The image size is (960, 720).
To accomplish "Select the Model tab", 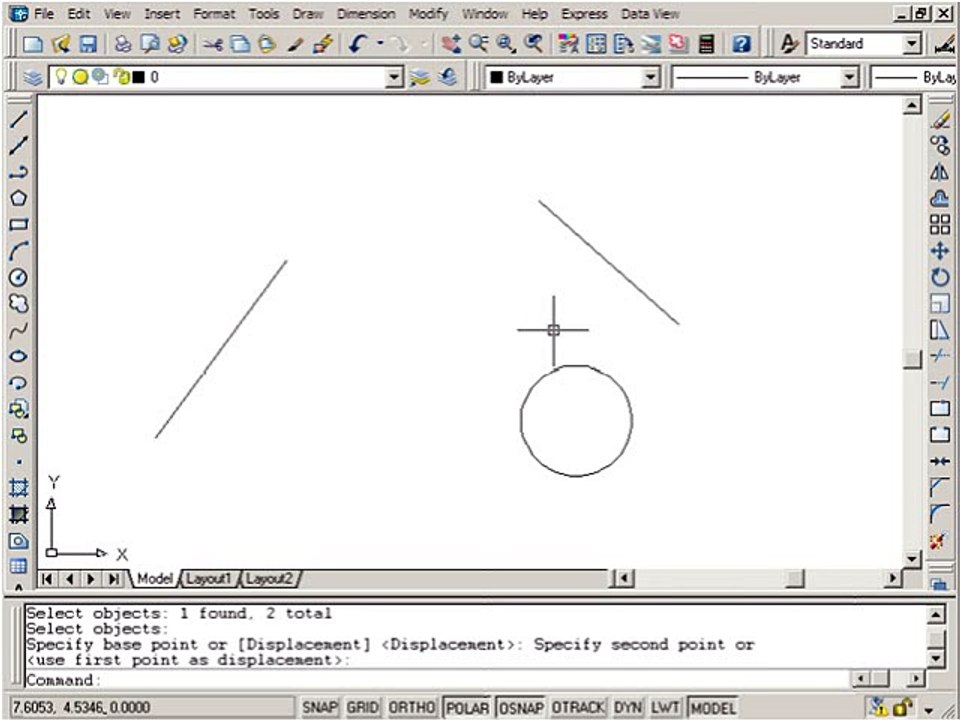I will 154,579.
